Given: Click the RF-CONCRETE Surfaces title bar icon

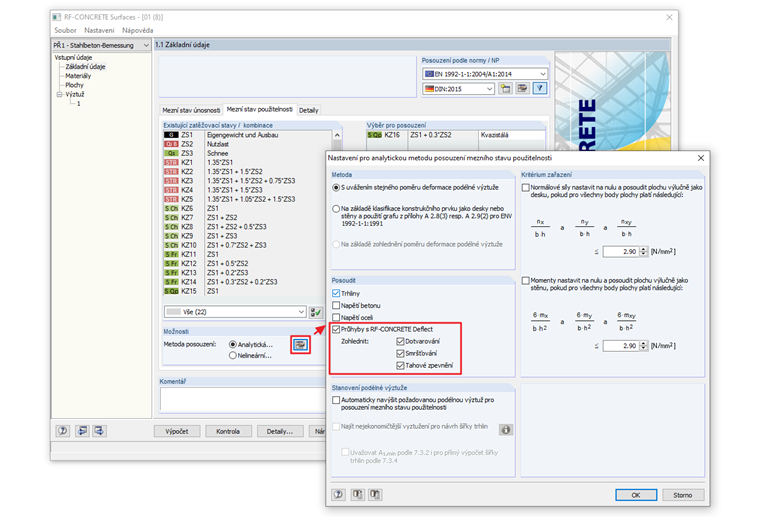Looking at the screenshot, I should click(57, 17).
